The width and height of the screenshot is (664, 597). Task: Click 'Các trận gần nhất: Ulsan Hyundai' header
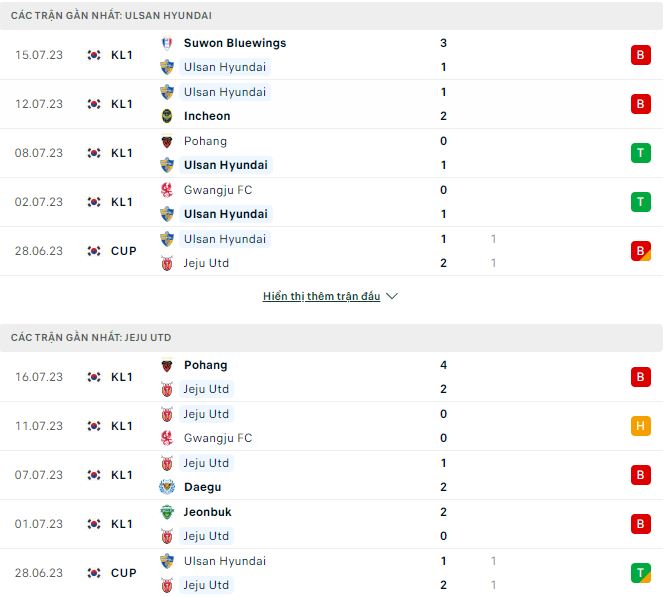pyautogui.click(x=111, y=16)
